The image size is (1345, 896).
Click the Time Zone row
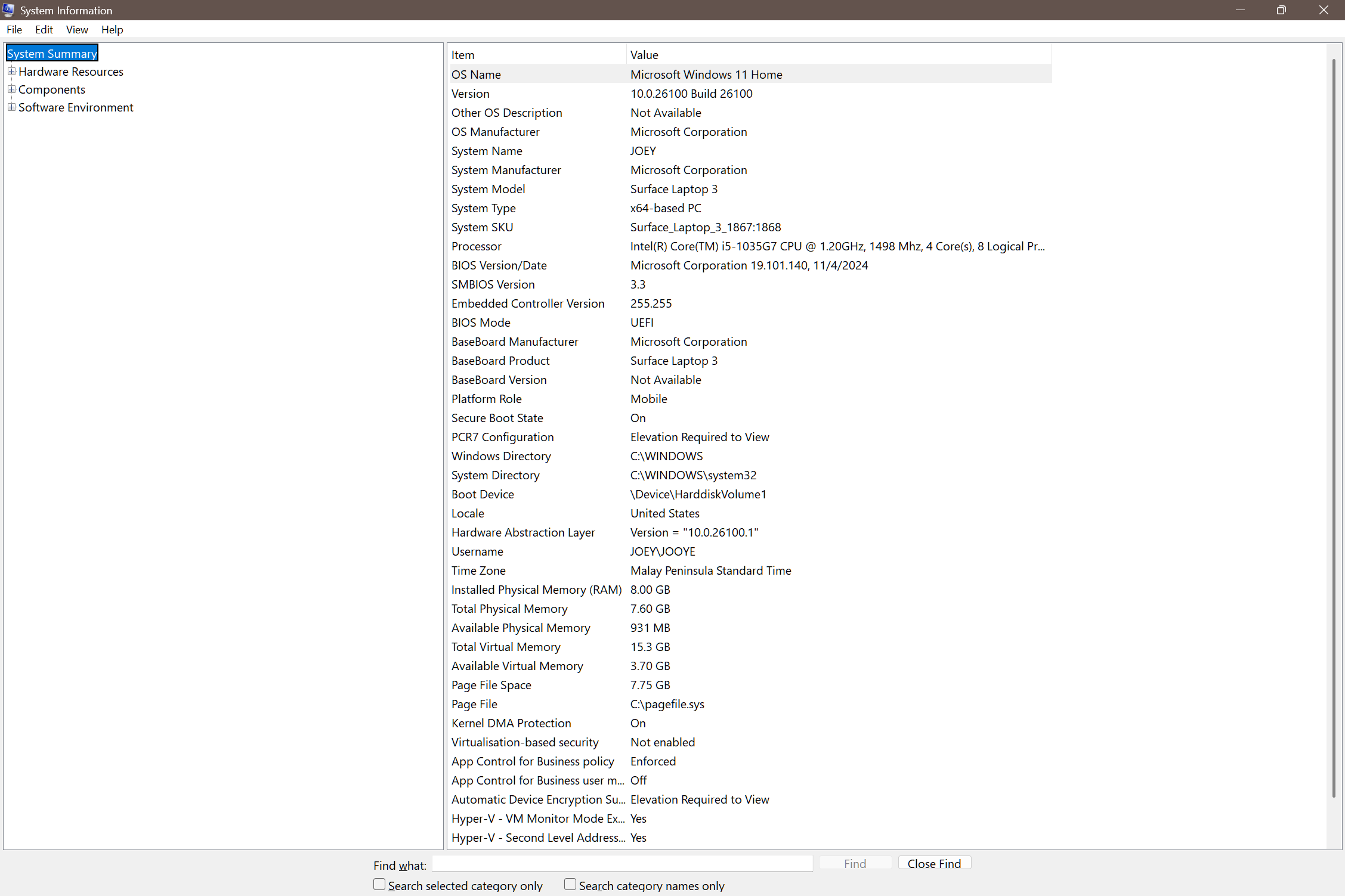tap(750, 571)
